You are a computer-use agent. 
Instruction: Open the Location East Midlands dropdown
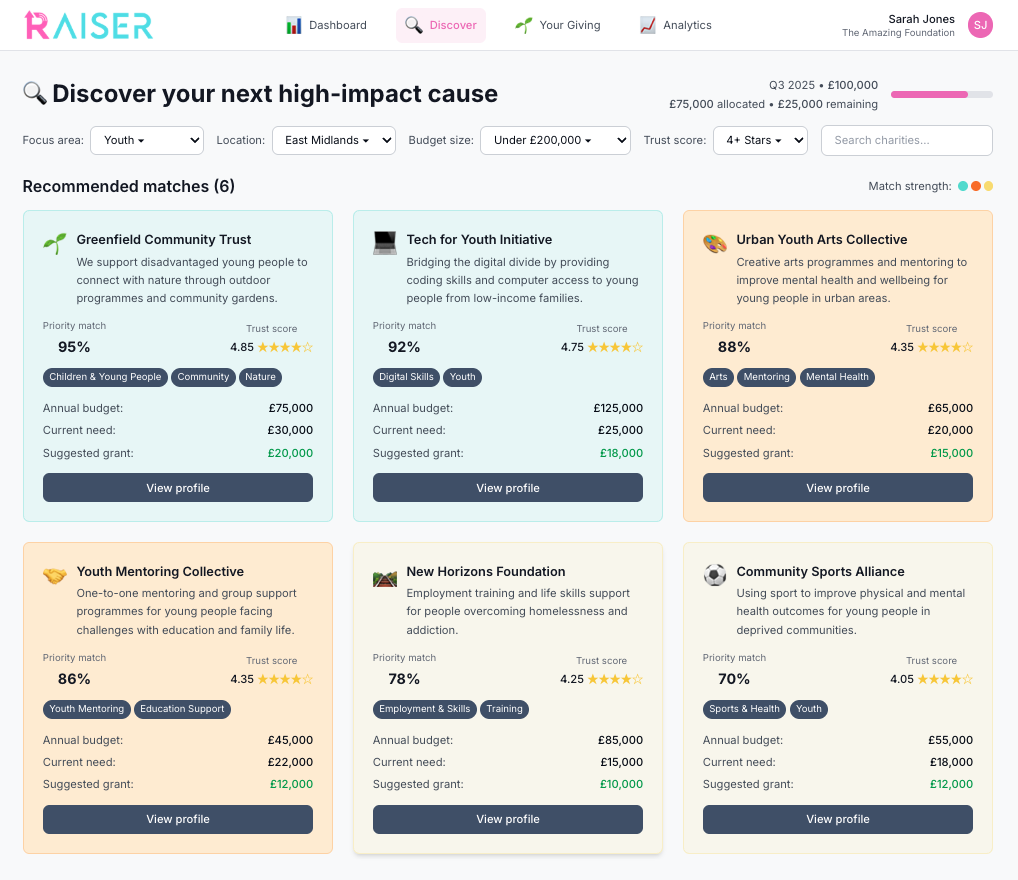click(334, 140)
